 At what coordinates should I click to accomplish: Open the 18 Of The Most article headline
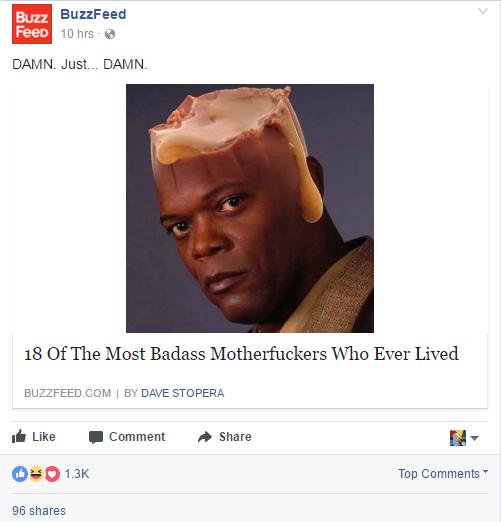(x=241, y=354)
